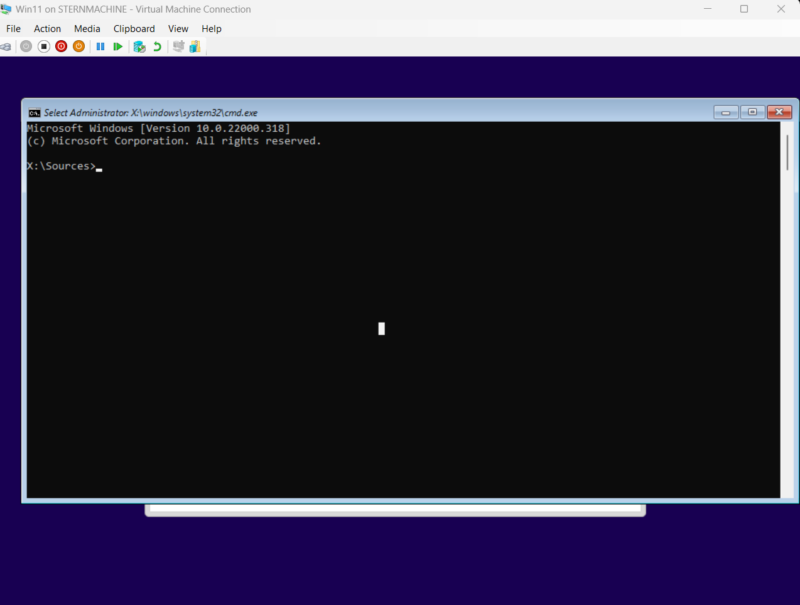Viewport: 800px width, 605px height.
Task: Click the last toolbar icon with the folder
Action: coord(195,47)
